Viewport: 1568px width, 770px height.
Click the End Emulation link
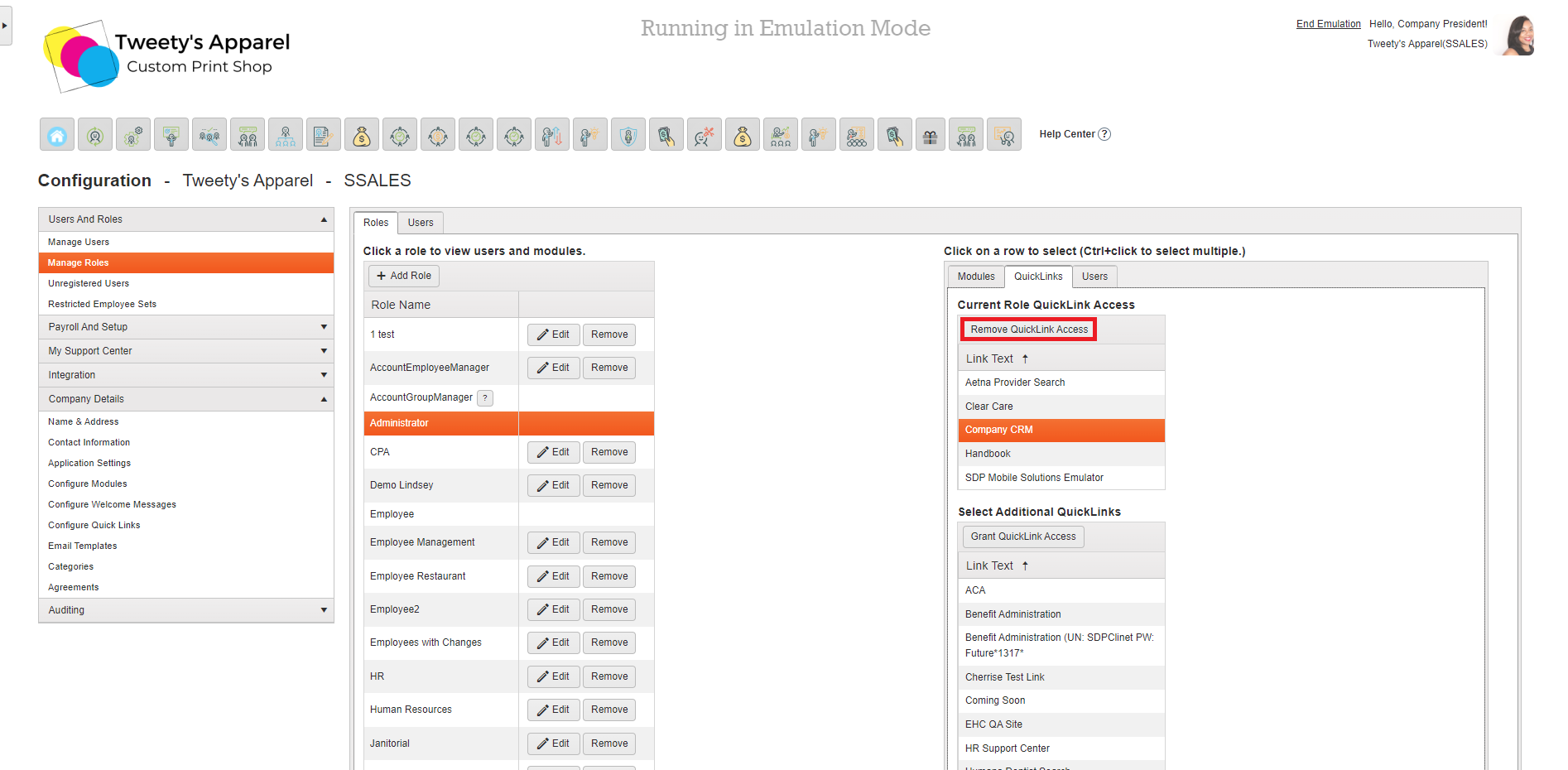(x=1328, y=24)
